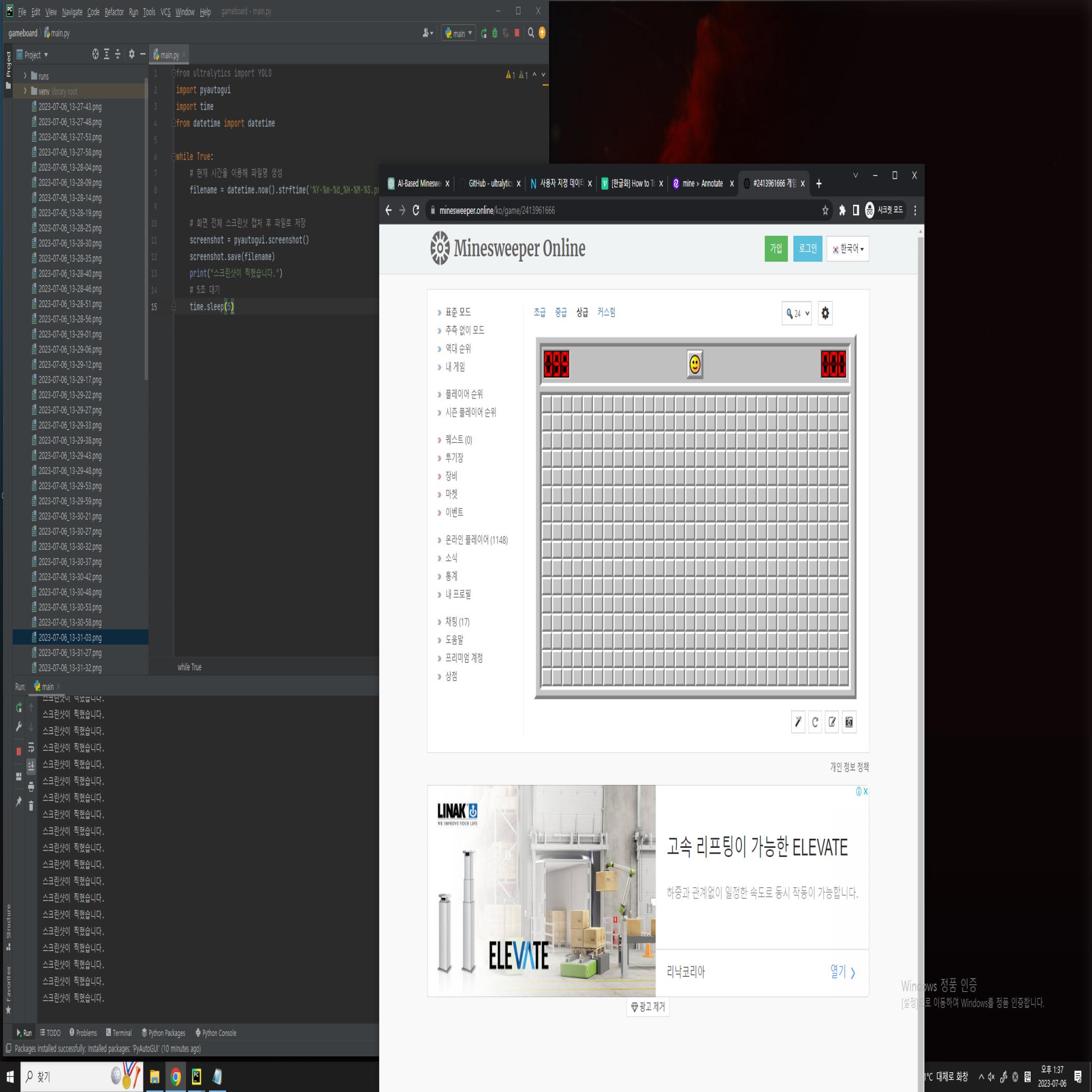Toggle soft-wrap in the Run console
Screen dimensions: 1092x1092
[31, 748]
